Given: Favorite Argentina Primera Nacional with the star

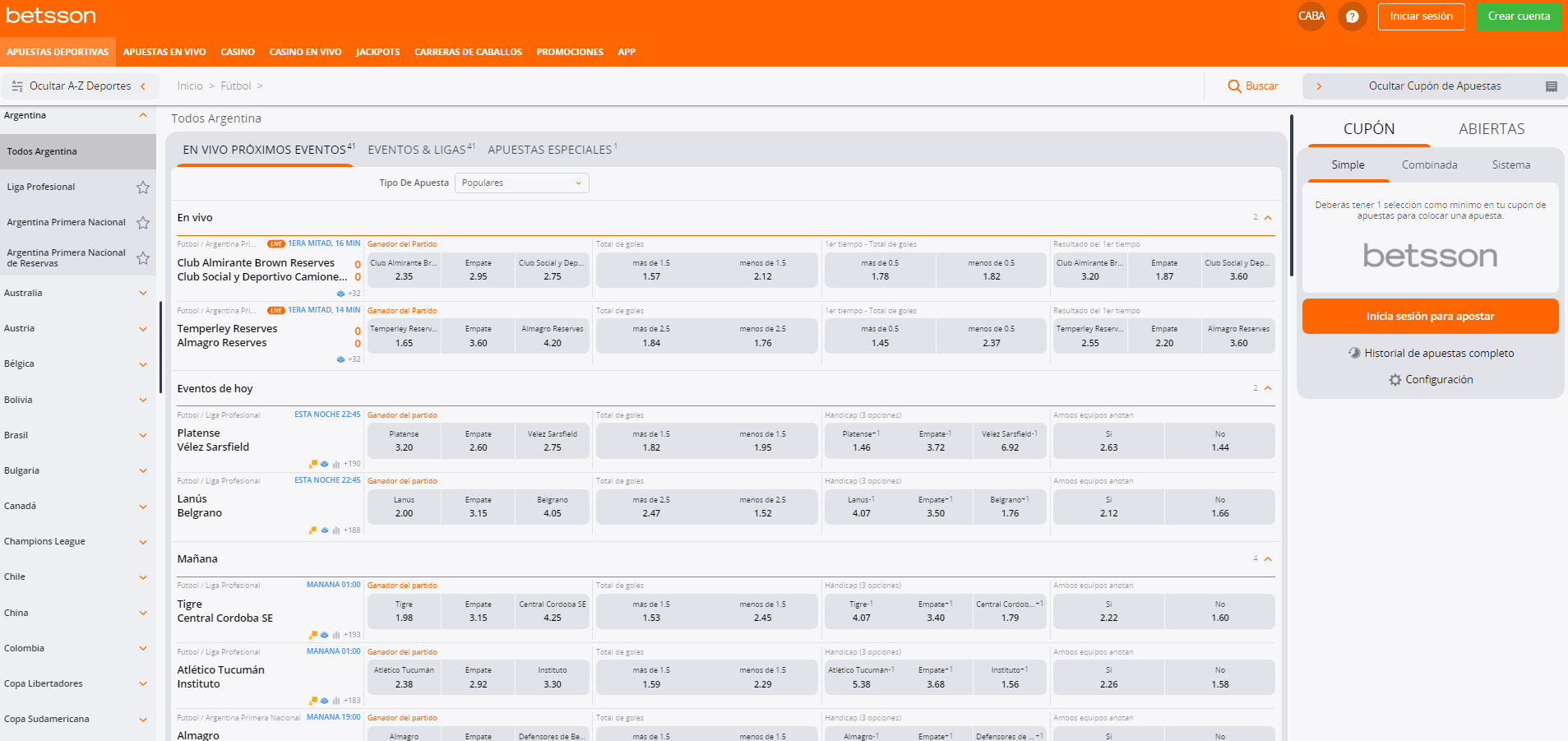Looking at the screenshot, I should [x=143, y=223].
